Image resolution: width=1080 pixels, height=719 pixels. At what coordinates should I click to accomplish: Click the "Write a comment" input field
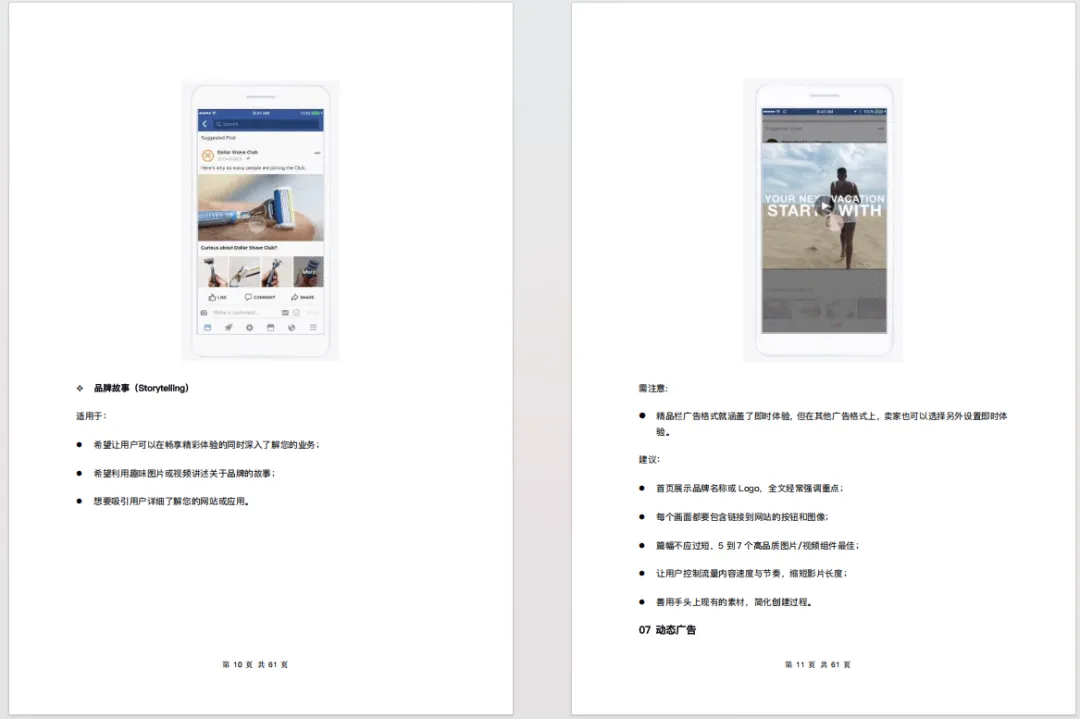(x=235, y=311)
